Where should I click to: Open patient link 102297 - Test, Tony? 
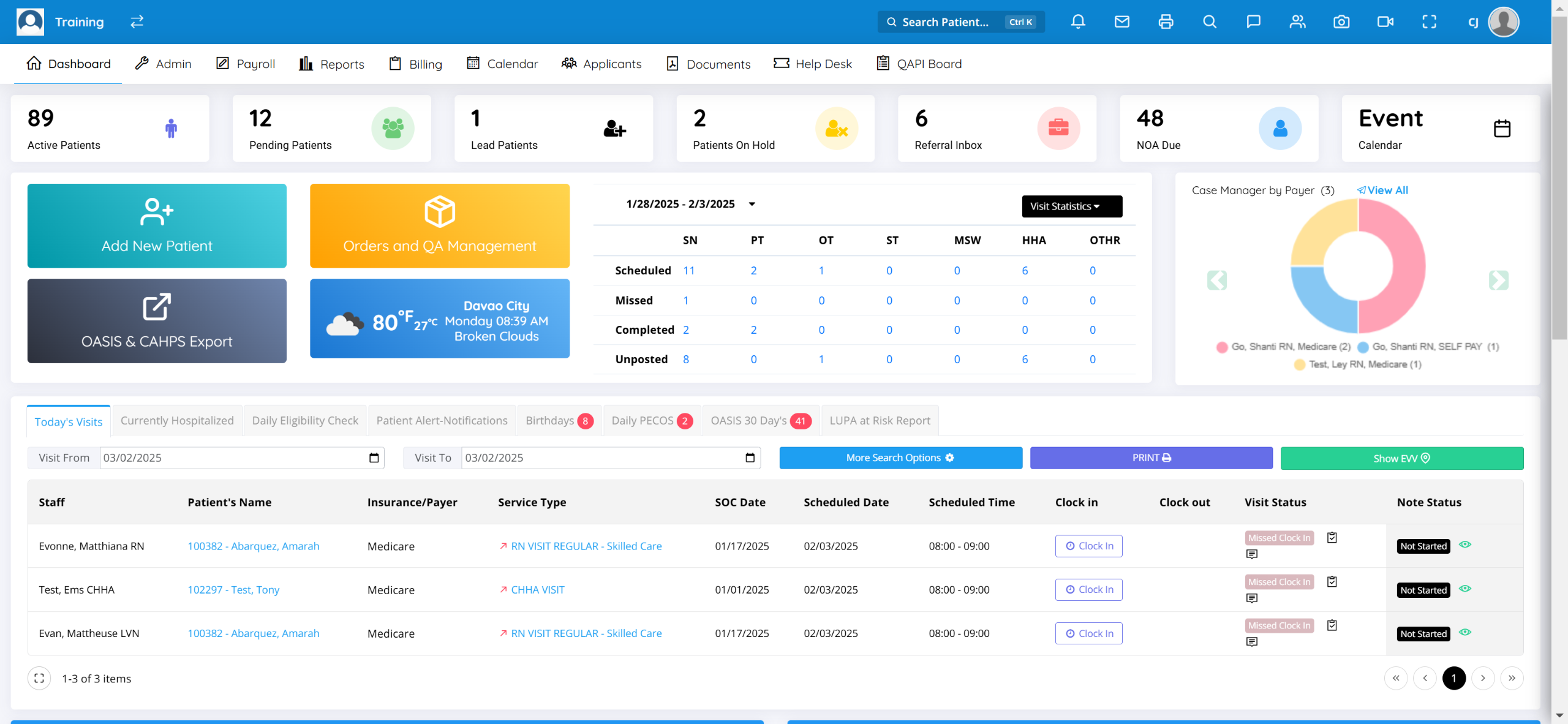(233, 590)
